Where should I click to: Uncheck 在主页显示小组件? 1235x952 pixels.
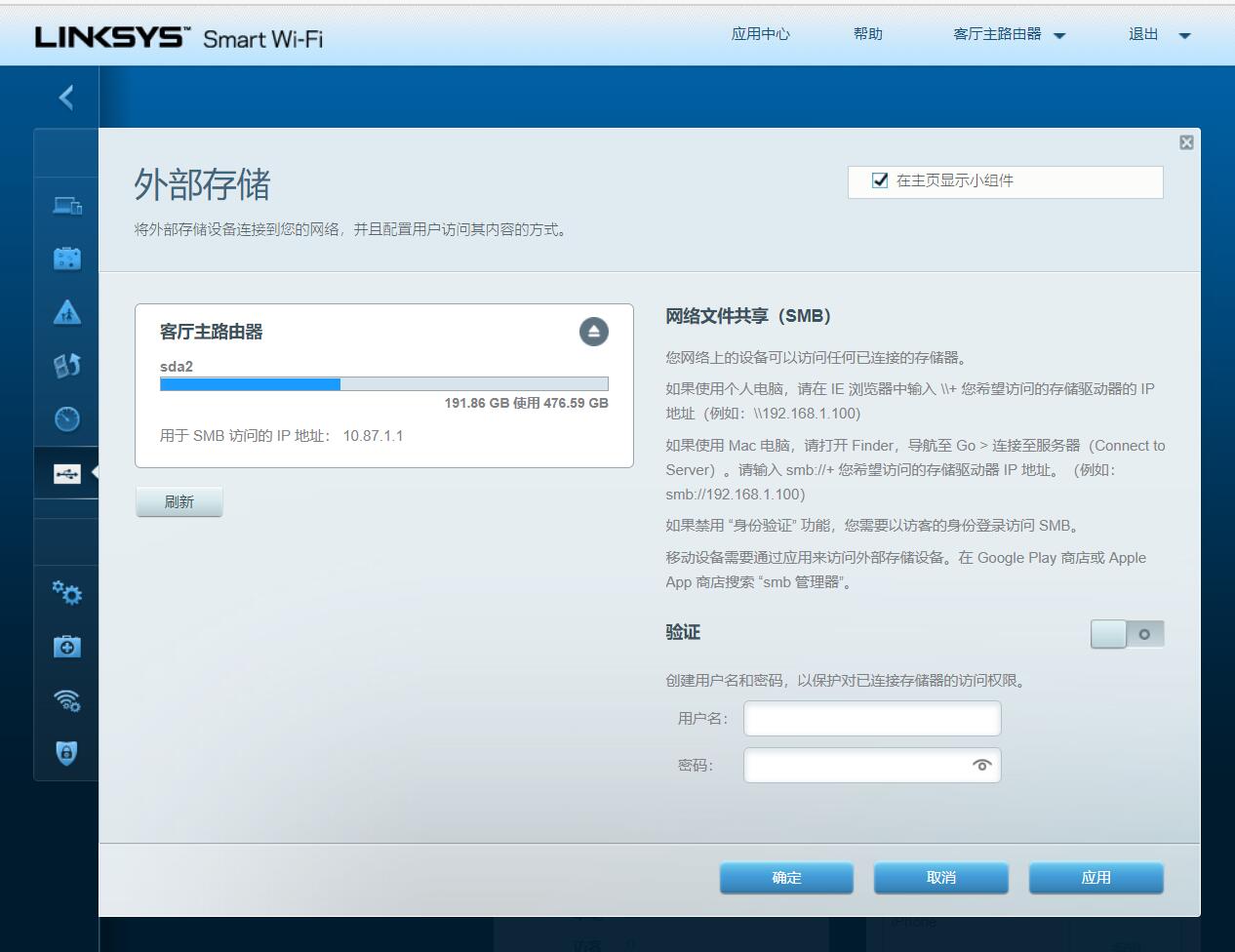(879, 181)
